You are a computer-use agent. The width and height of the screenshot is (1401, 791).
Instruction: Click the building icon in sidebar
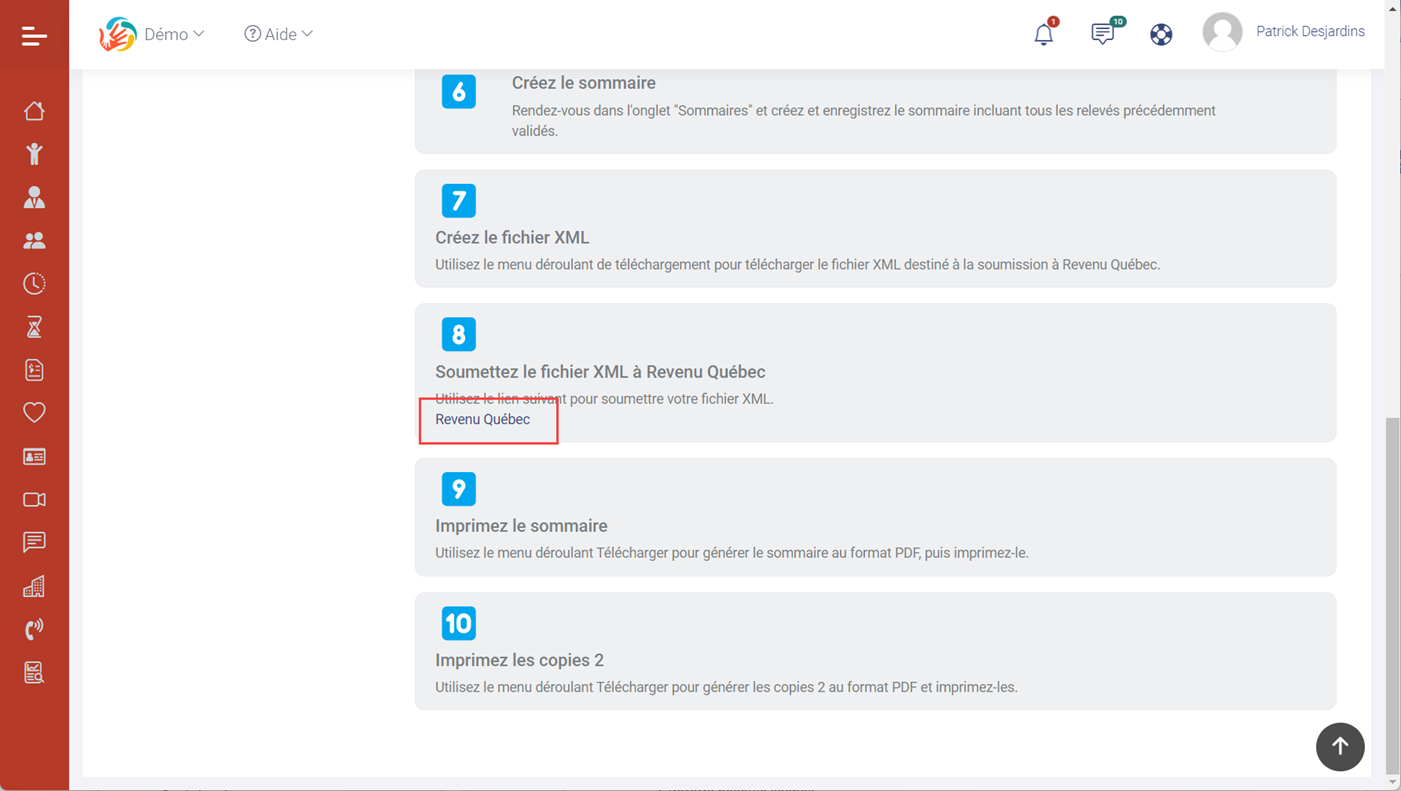coord(34,586)
